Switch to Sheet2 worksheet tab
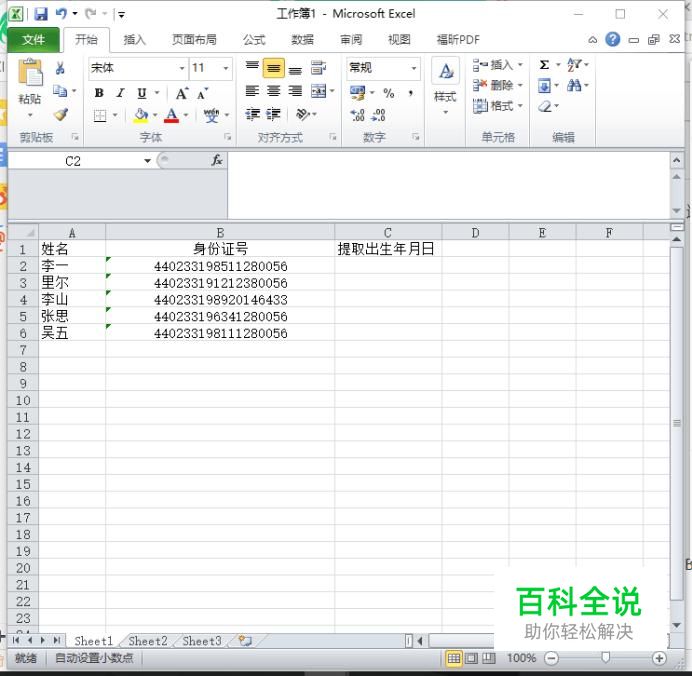This screenshot has height=676, width=692. [148, 641]
